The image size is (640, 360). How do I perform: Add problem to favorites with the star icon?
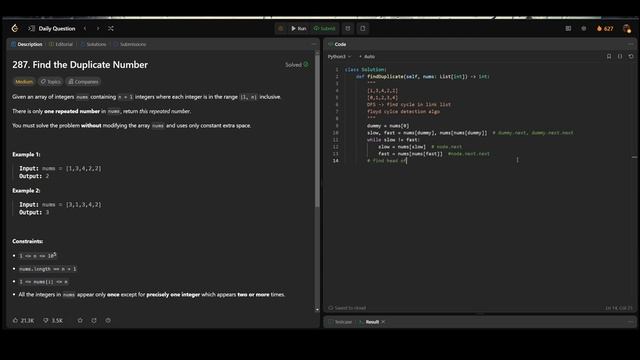tap(80, 320)
